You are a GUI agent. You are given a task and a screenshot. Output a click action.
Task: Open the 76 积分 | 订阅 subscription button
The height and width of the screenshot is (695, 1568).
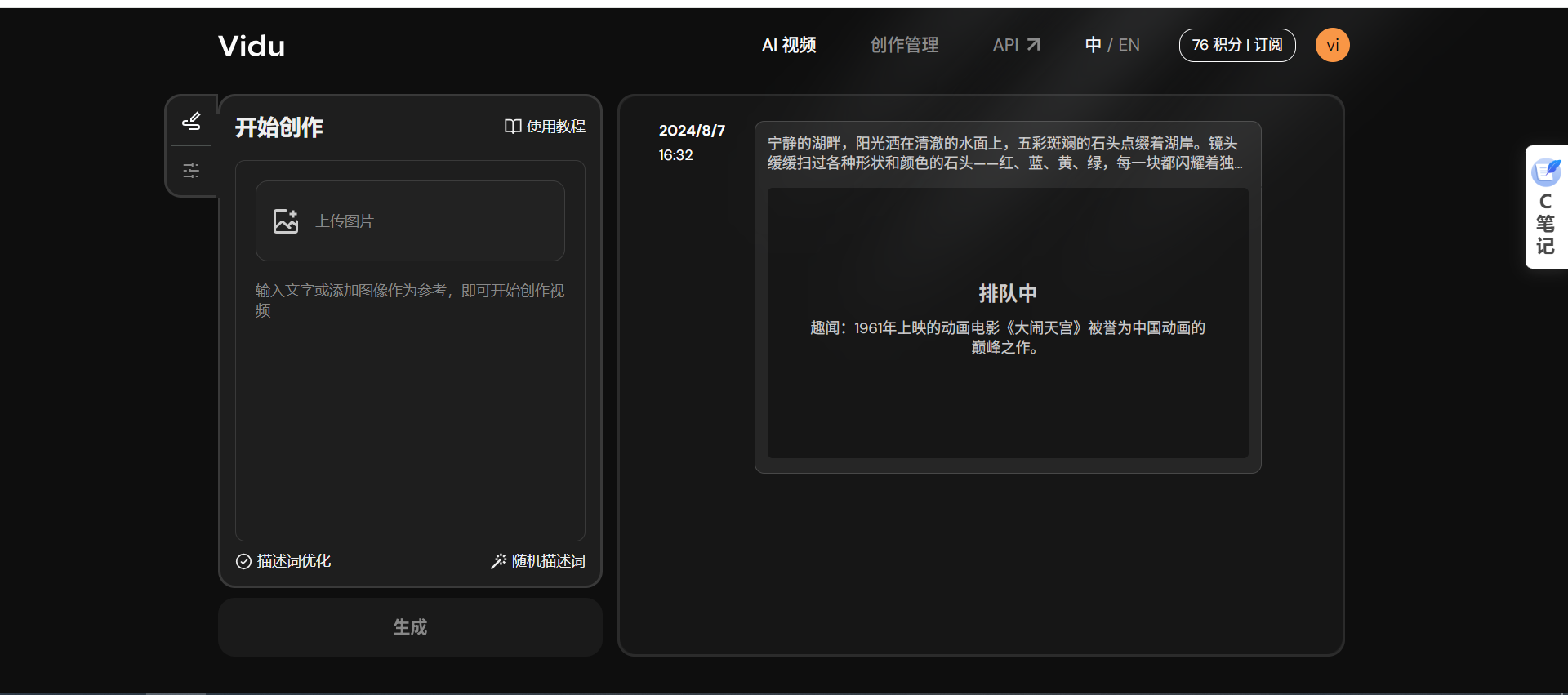(1236, 45)
